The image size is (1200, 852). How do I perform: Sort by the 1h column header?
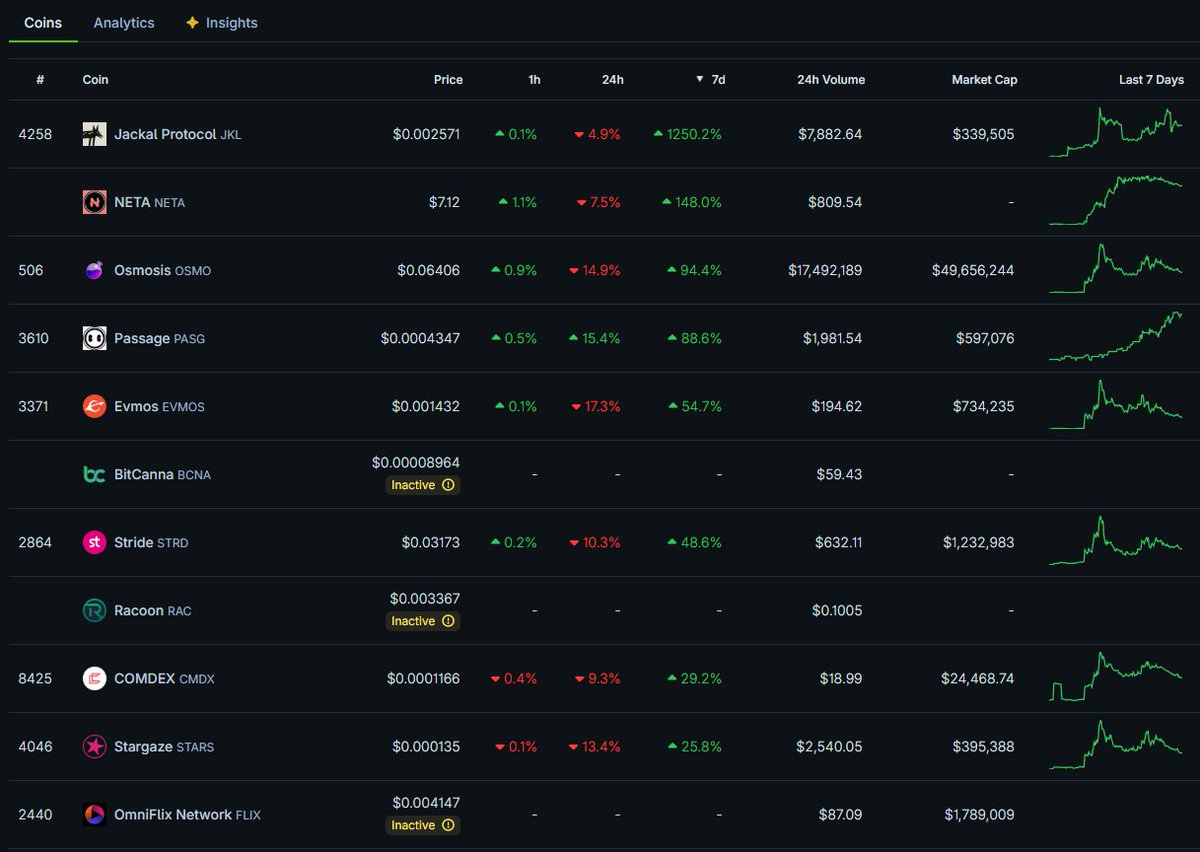coord(534,79)
